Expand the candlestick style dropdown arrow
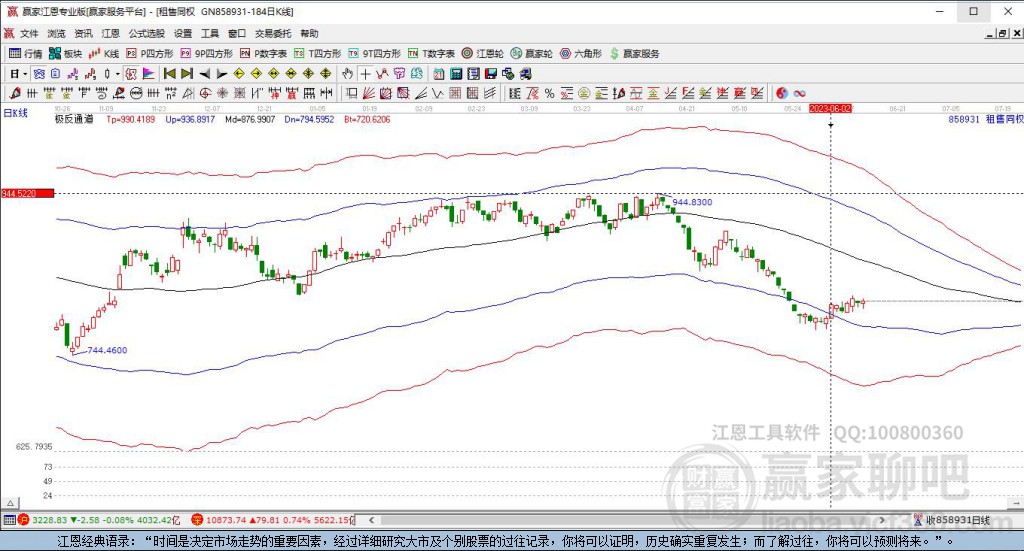Image resolution: width=1024 pixels, height=551 pixels. (117, 73)
